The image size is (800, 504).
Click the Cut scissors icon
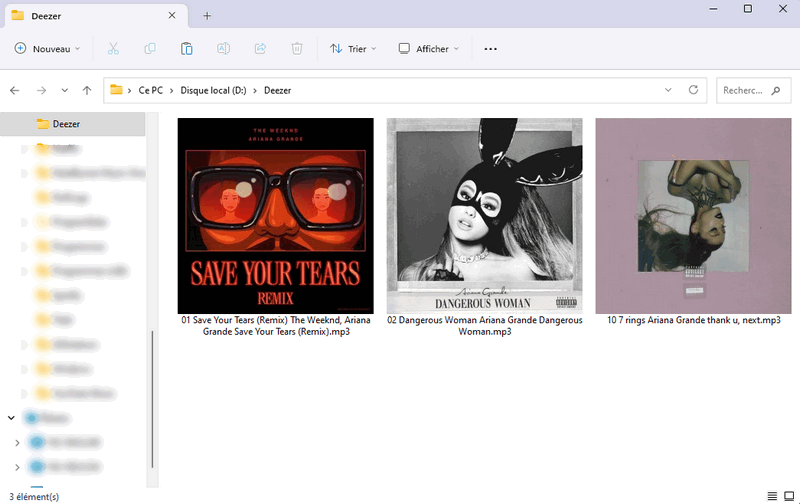[x=113, y=49]
